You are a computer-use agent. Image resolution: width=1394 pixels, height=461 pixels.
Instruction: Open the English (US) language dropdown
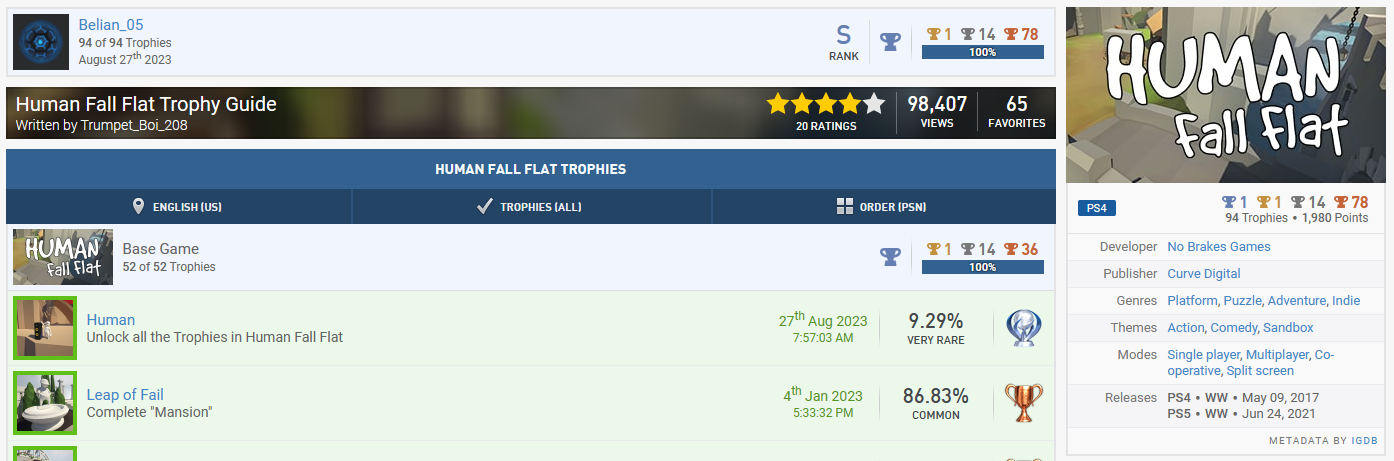[179, 207]
